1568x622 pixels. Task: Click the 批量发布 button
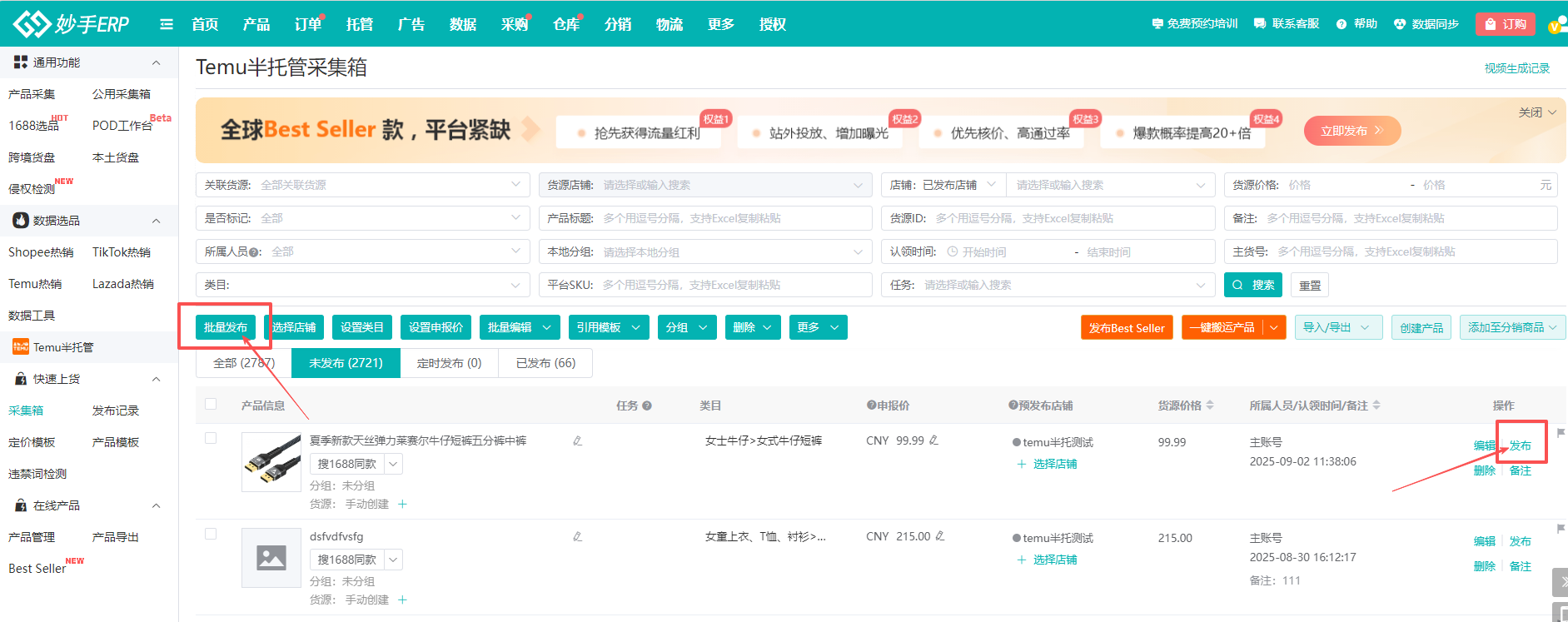point(226,327)
